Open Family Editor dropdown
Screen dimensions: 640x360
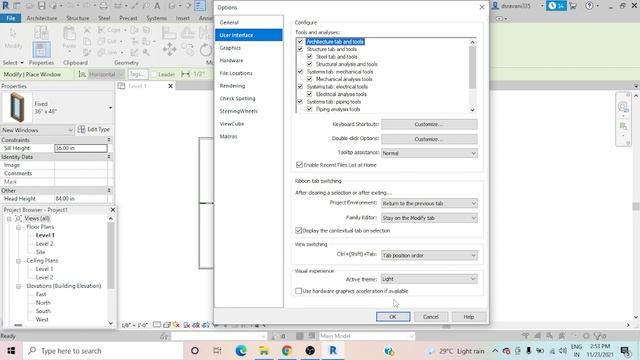pyautogui.click(x=429, y=218)
